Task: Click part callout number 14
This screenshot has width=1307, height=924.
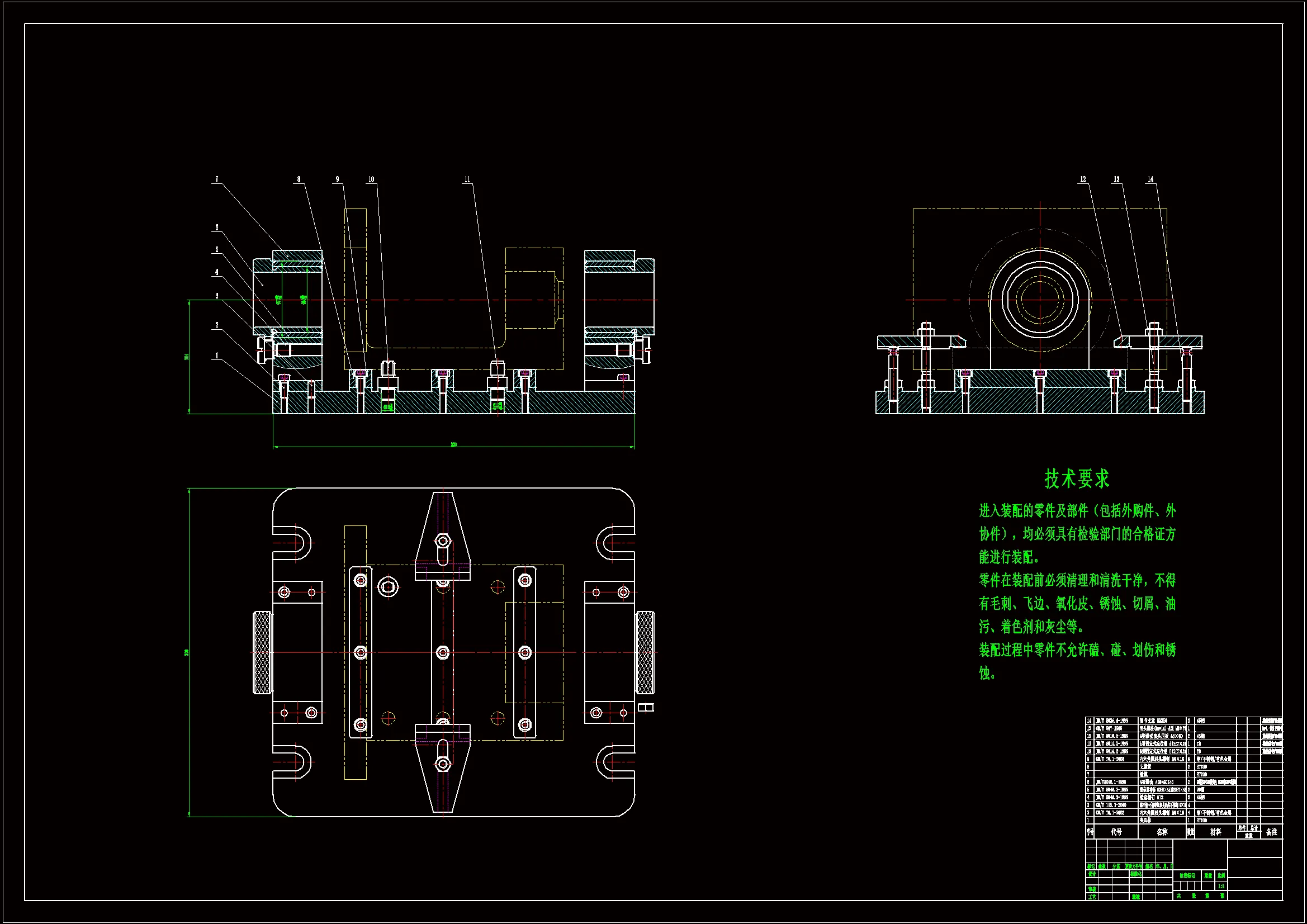Action: 1150,179
